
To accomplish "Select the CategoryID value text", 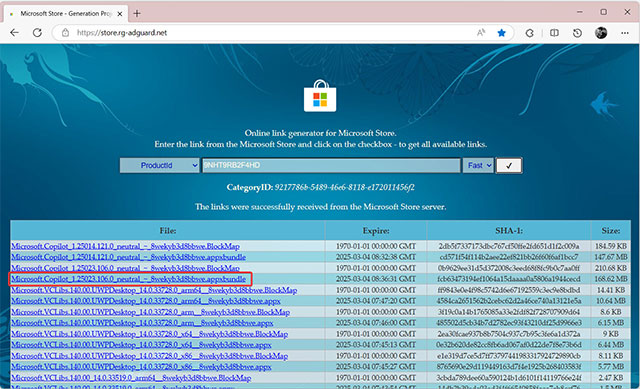I will [344, 187].
